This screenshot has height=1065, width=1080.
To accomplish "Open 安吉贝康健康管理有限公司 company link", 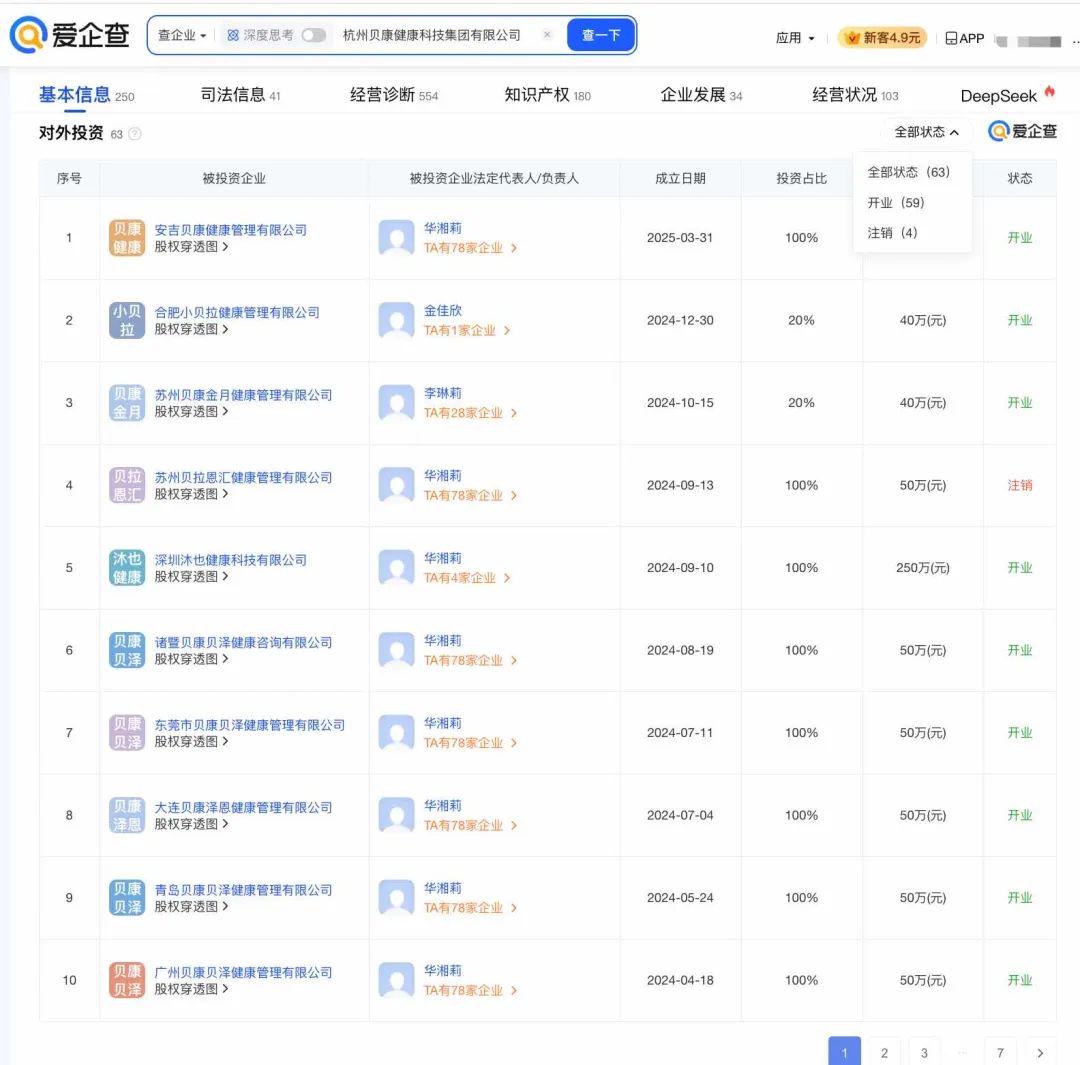I will 230,230.
